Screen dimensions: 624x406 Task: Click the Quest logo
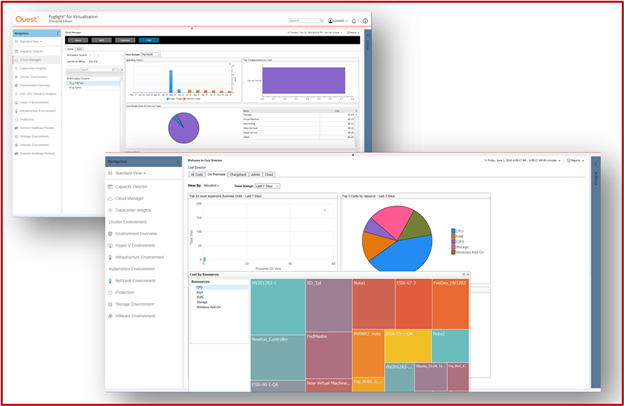pos(27,19)
